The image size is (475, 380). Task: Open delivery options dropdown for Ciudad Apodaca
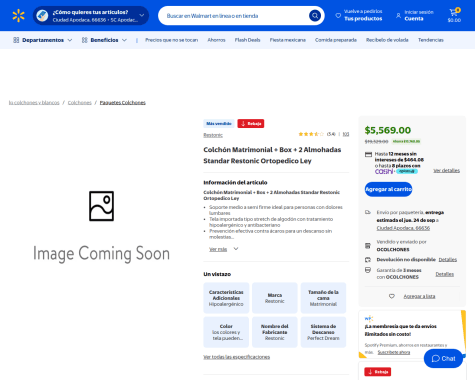click(91, 16)
